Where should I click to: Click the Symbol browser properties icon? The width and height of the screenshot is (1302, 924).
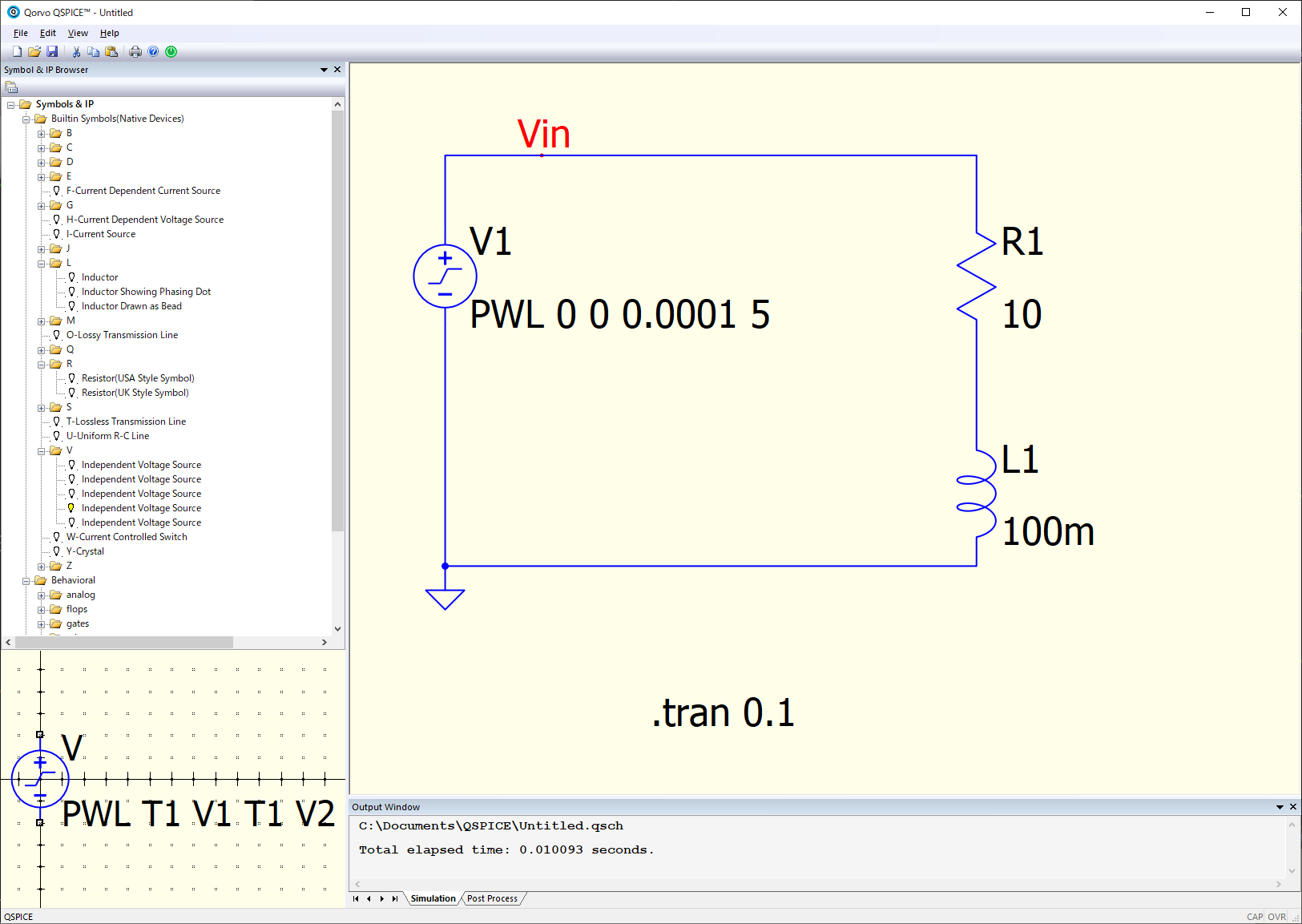click(11, 87)
